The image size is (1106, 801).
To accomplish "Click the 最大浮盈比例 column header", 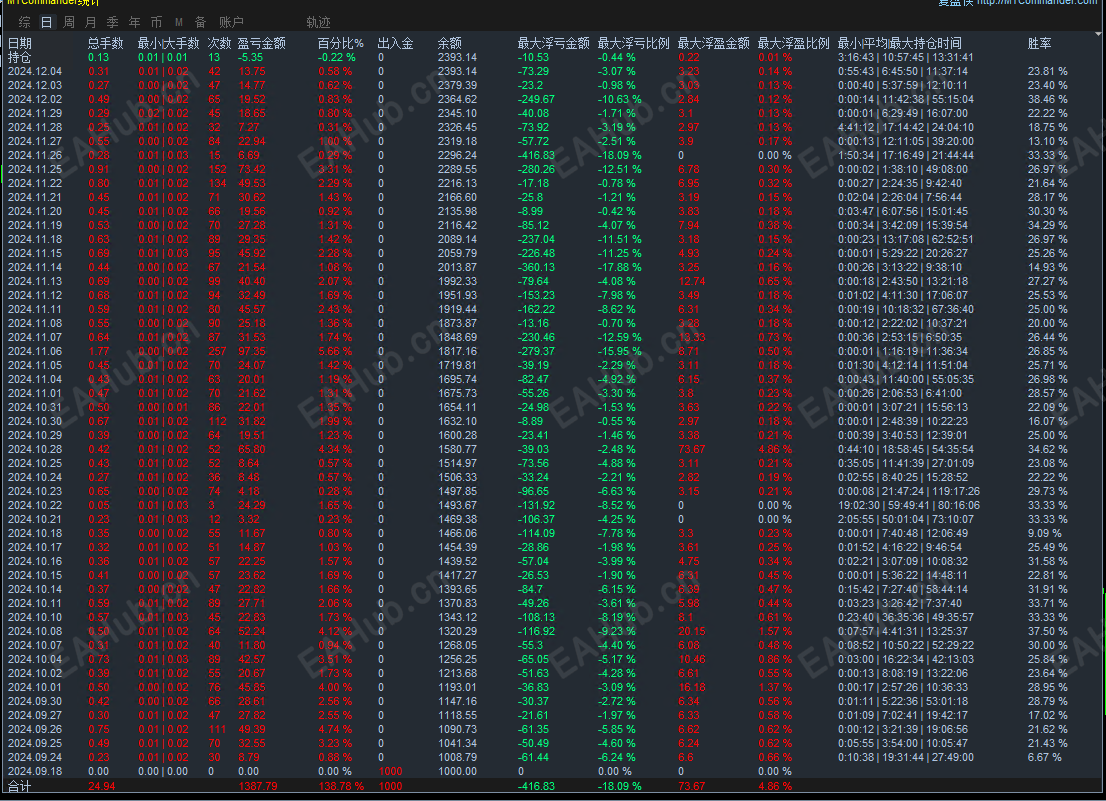I will click(794, 44).
